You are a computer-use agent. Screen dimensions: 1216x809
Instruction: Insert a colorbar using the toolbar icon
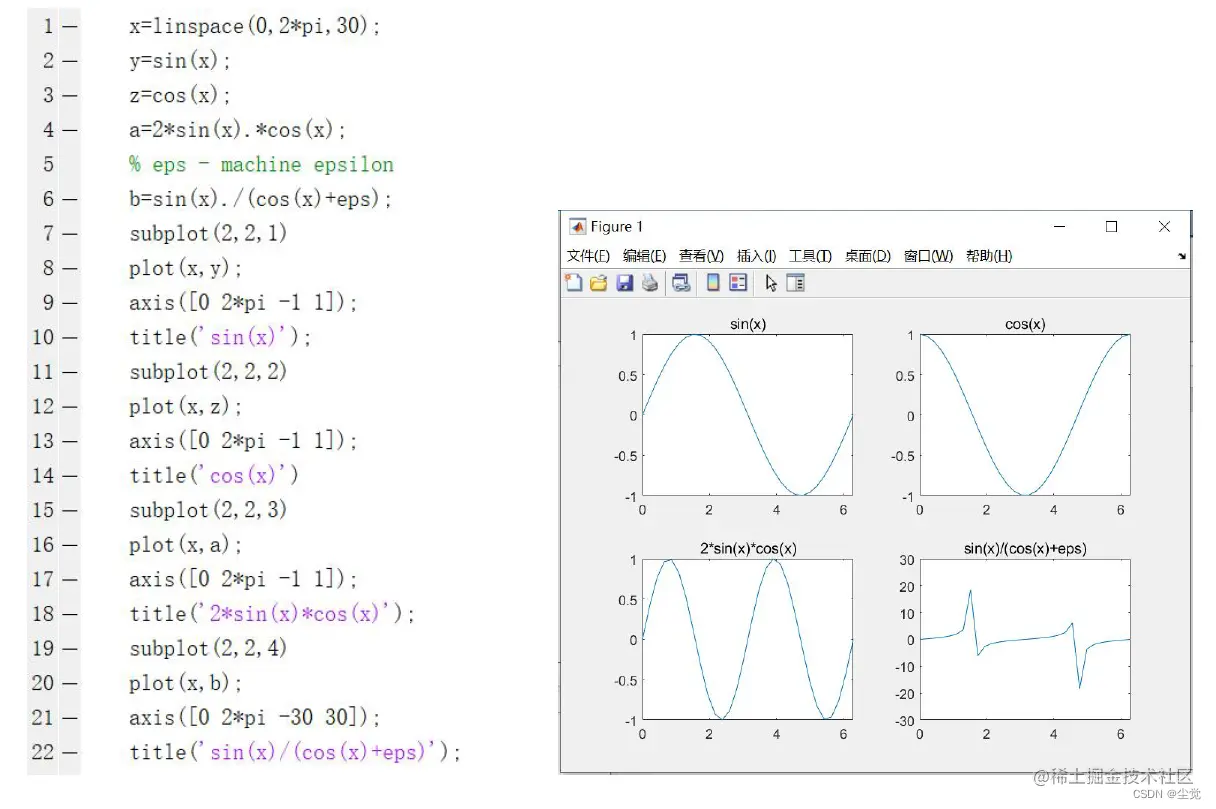point(713,283)
